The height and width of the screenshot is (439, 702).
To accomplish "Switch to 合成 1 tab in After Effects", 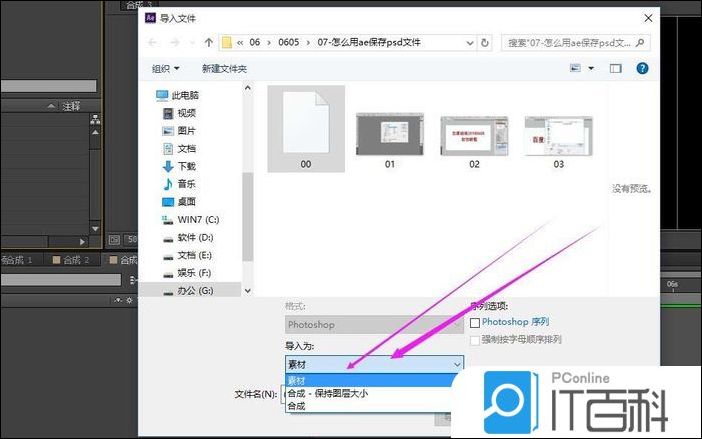I will click(x=17, y=260).
